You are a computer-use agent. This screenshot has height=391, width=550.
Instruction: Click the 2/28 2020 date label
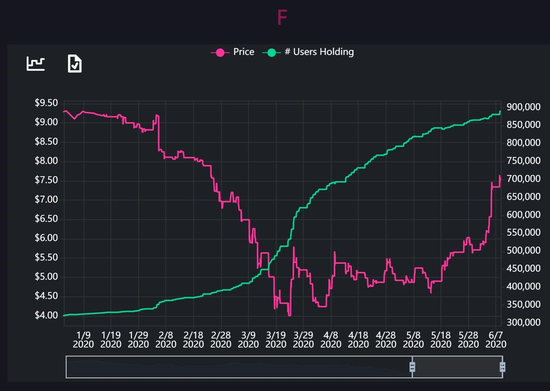221,340
